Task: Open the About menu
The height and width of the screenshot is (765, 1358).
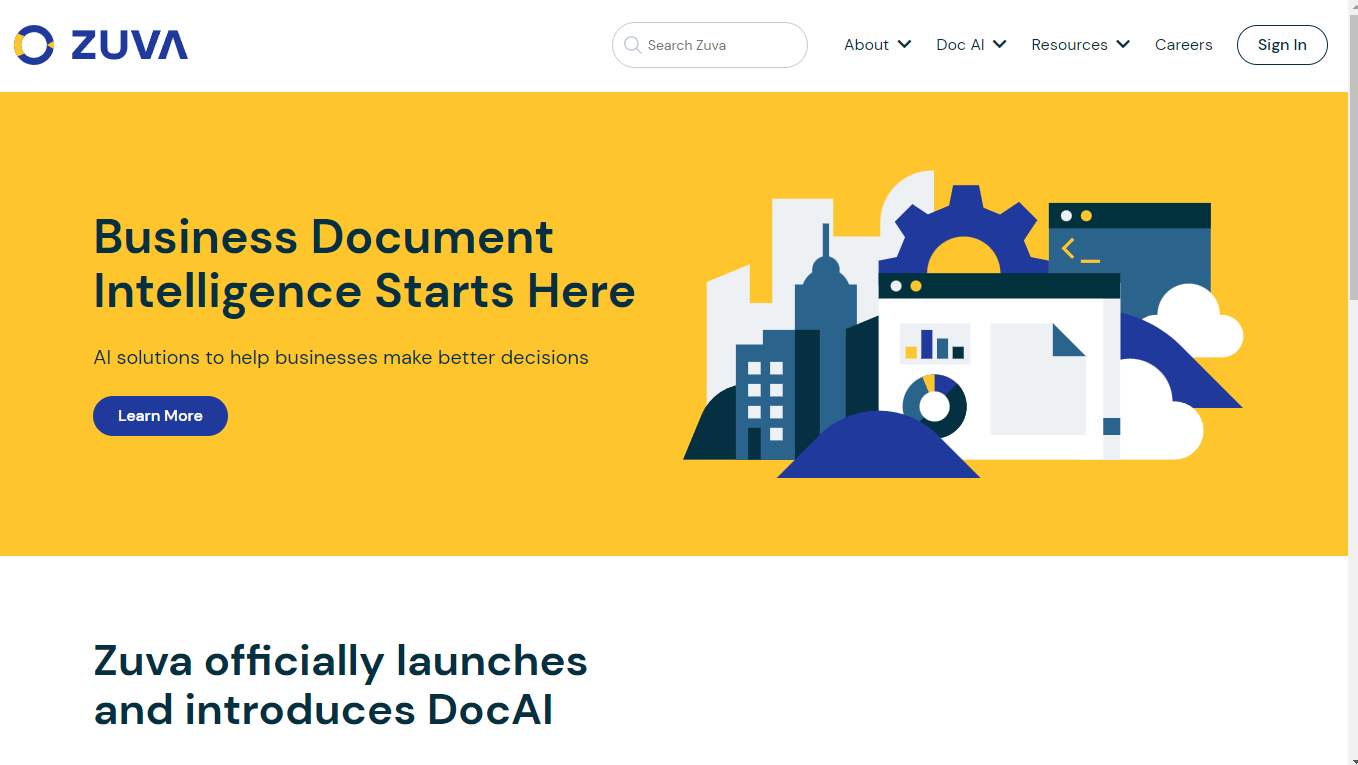Action: (866, 45)
